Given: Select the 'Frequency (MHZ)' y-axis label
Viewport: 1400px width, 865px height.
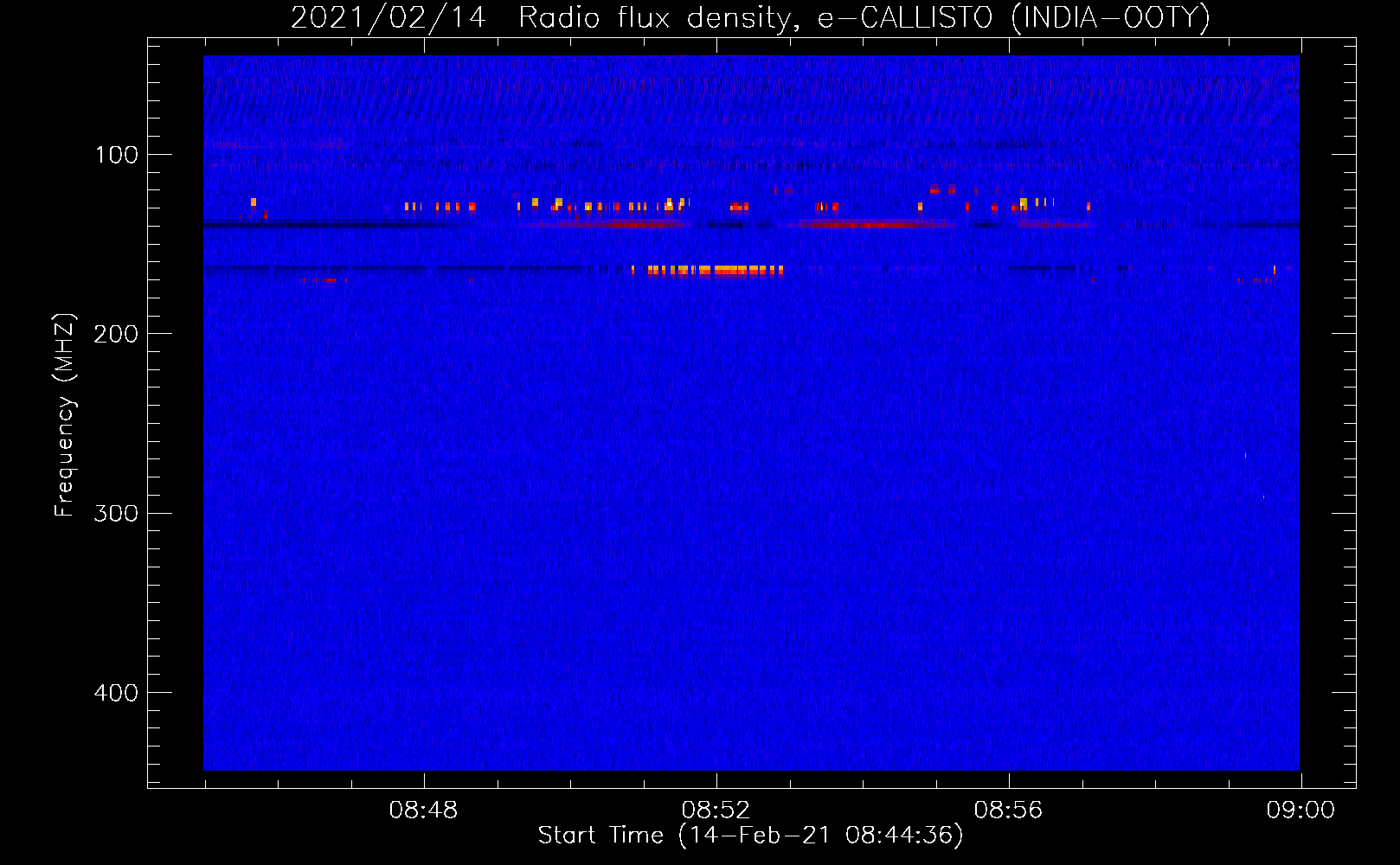Looking at the screenshot, I should point(65,414).
